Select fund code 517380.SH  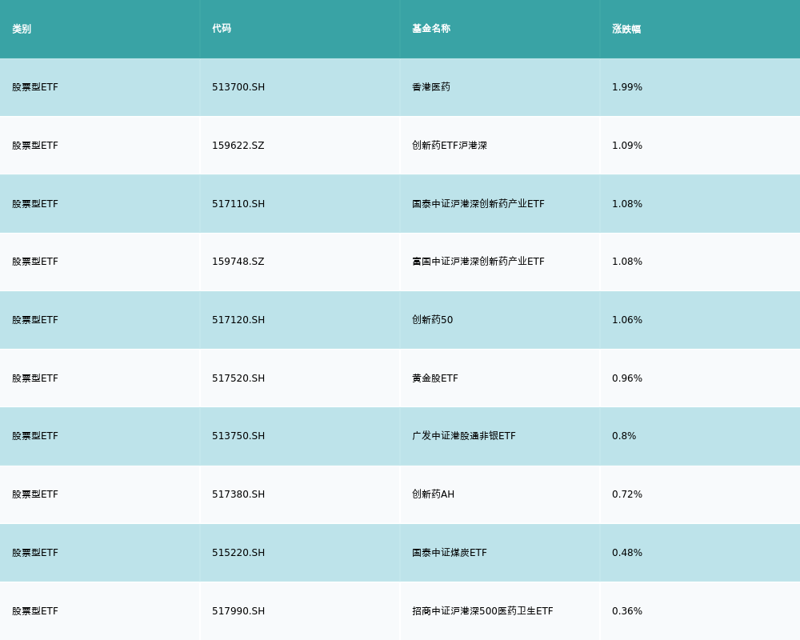238,494
